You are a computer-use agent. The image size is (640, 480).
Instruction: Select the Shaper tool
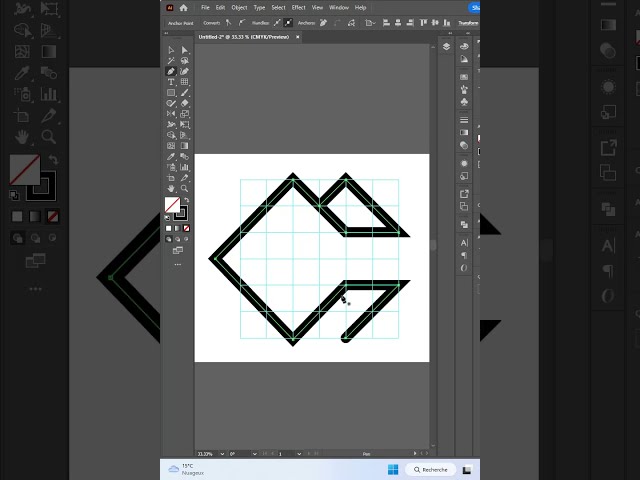(x=171, y=103)
